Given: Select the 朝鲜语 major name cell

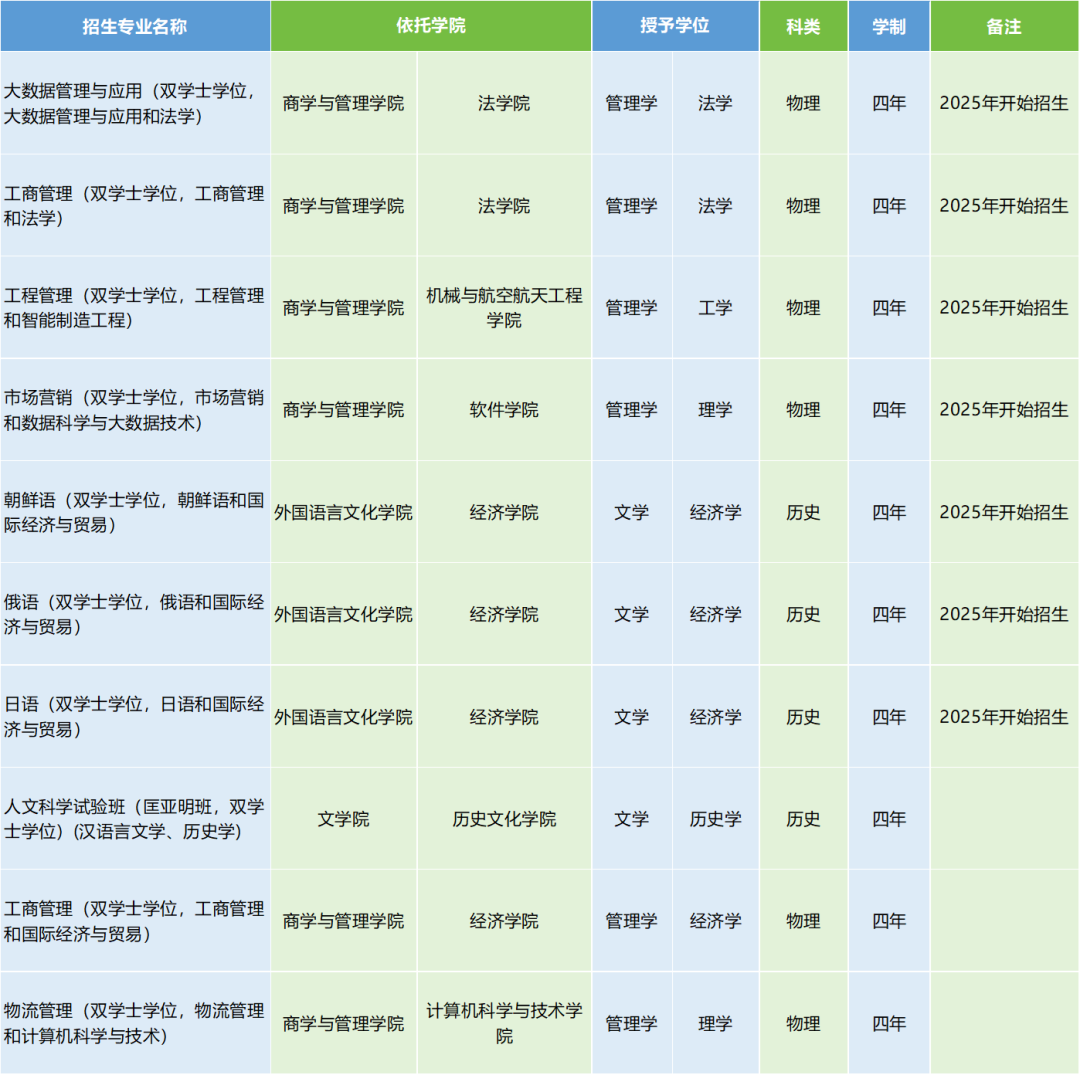Looking at the screenshot, I should pyautogui.click(x=135, y=512).
